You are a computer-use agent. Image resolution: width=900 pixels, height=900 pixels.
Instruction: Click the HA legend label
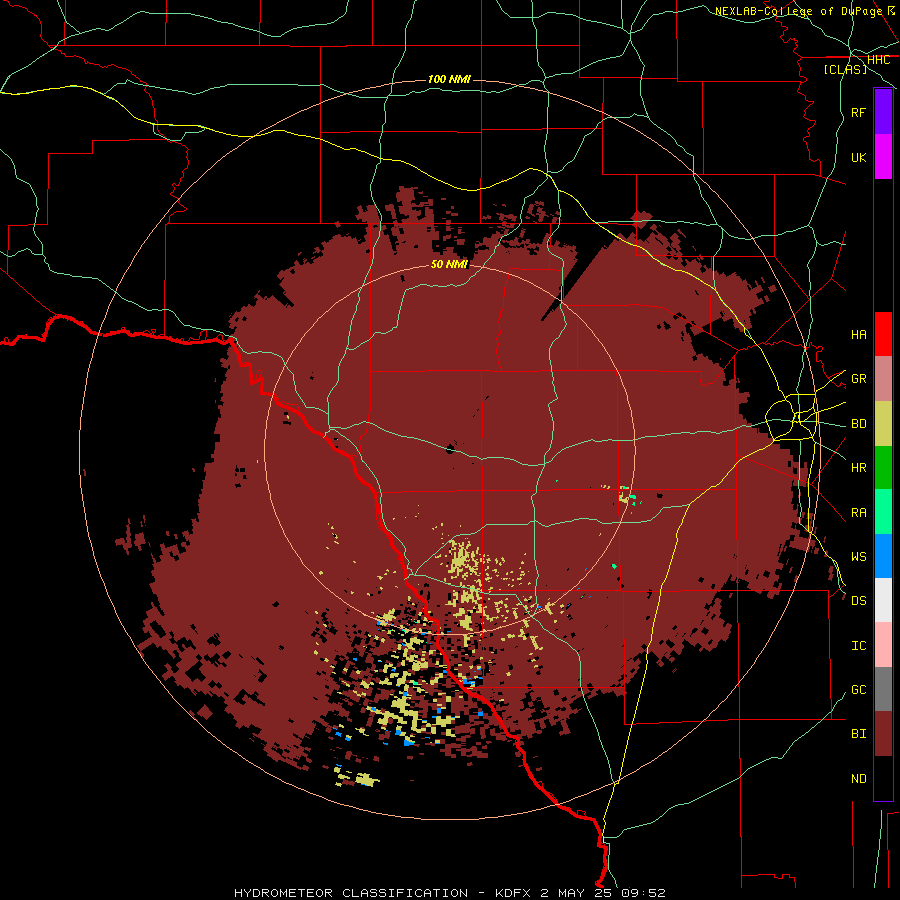858,334
